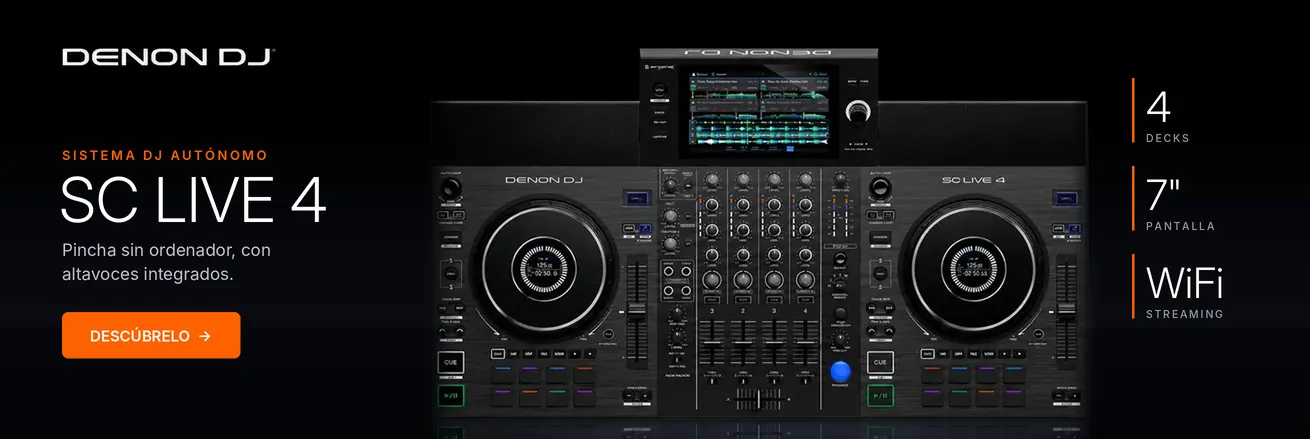Screen dimensions: 1310x439
Task: Click the left deck green play/pause button
Action: [x=450, y=396]
